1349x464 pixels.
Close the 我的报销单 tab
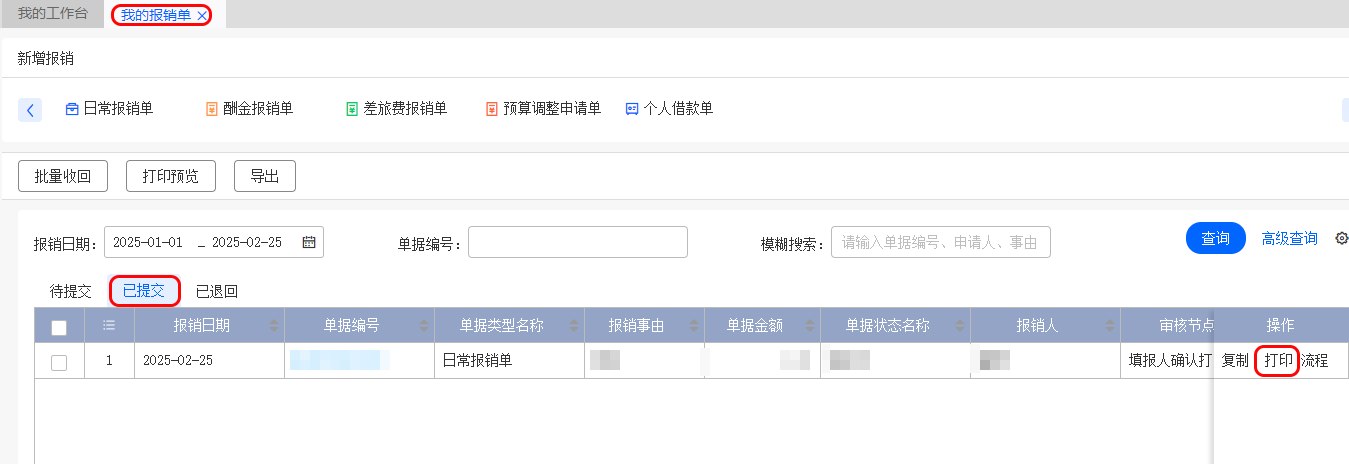[203, 15]
